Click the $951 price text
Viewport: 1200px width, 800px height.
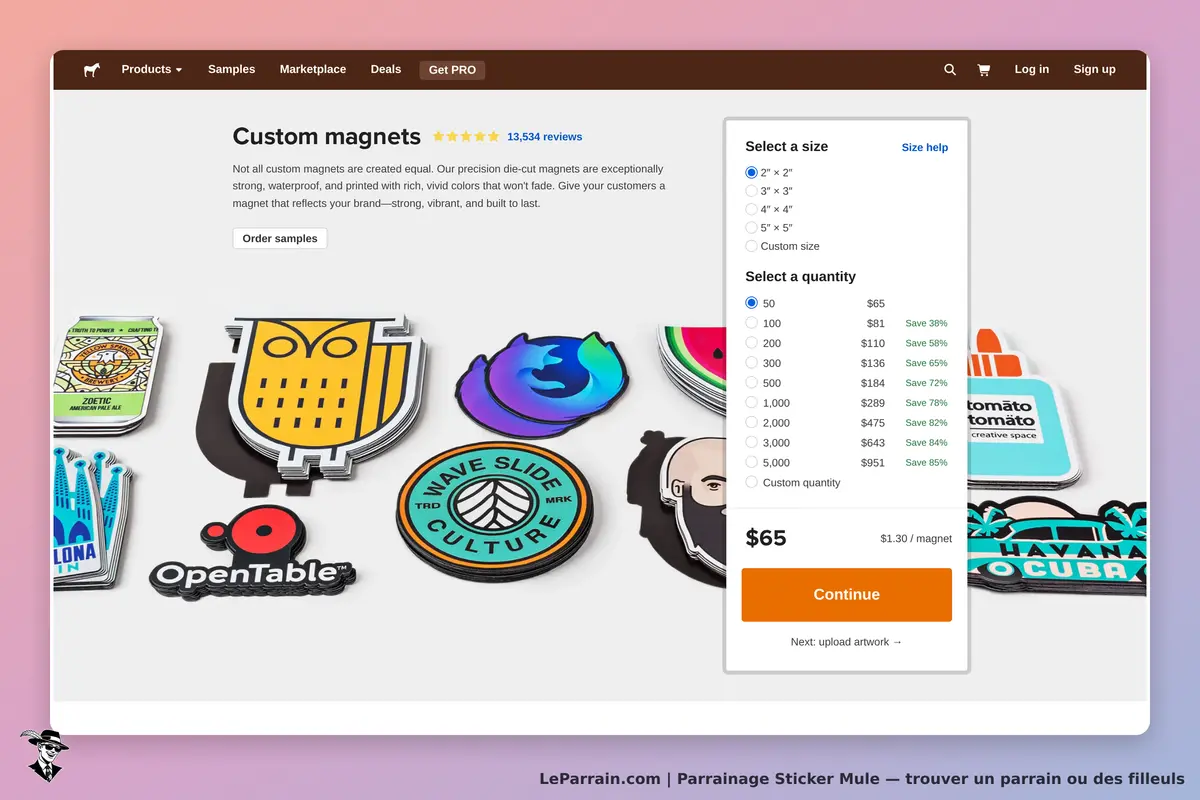[873, 463]
